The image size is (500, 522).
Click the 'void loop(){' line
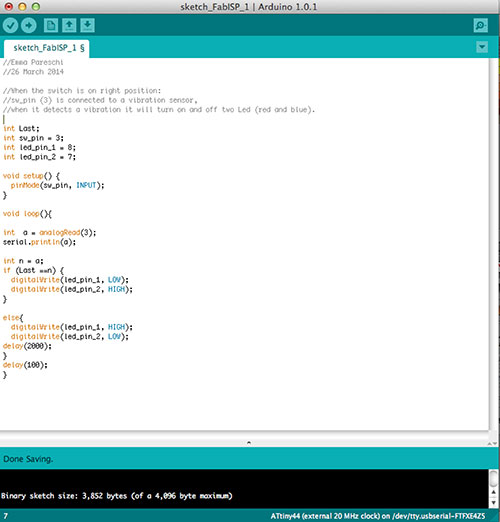(27, 214)
